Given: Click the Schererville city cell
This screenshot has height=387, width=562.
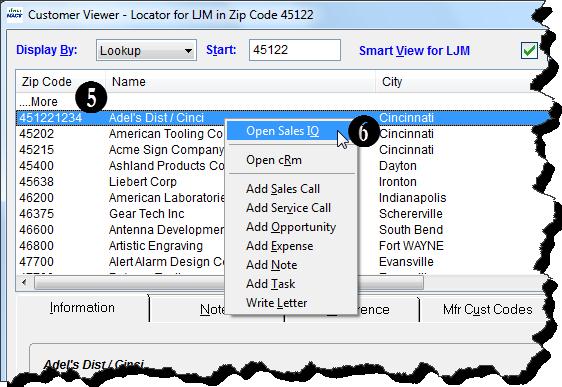Looking at the screenshot, I should (411, 214).
